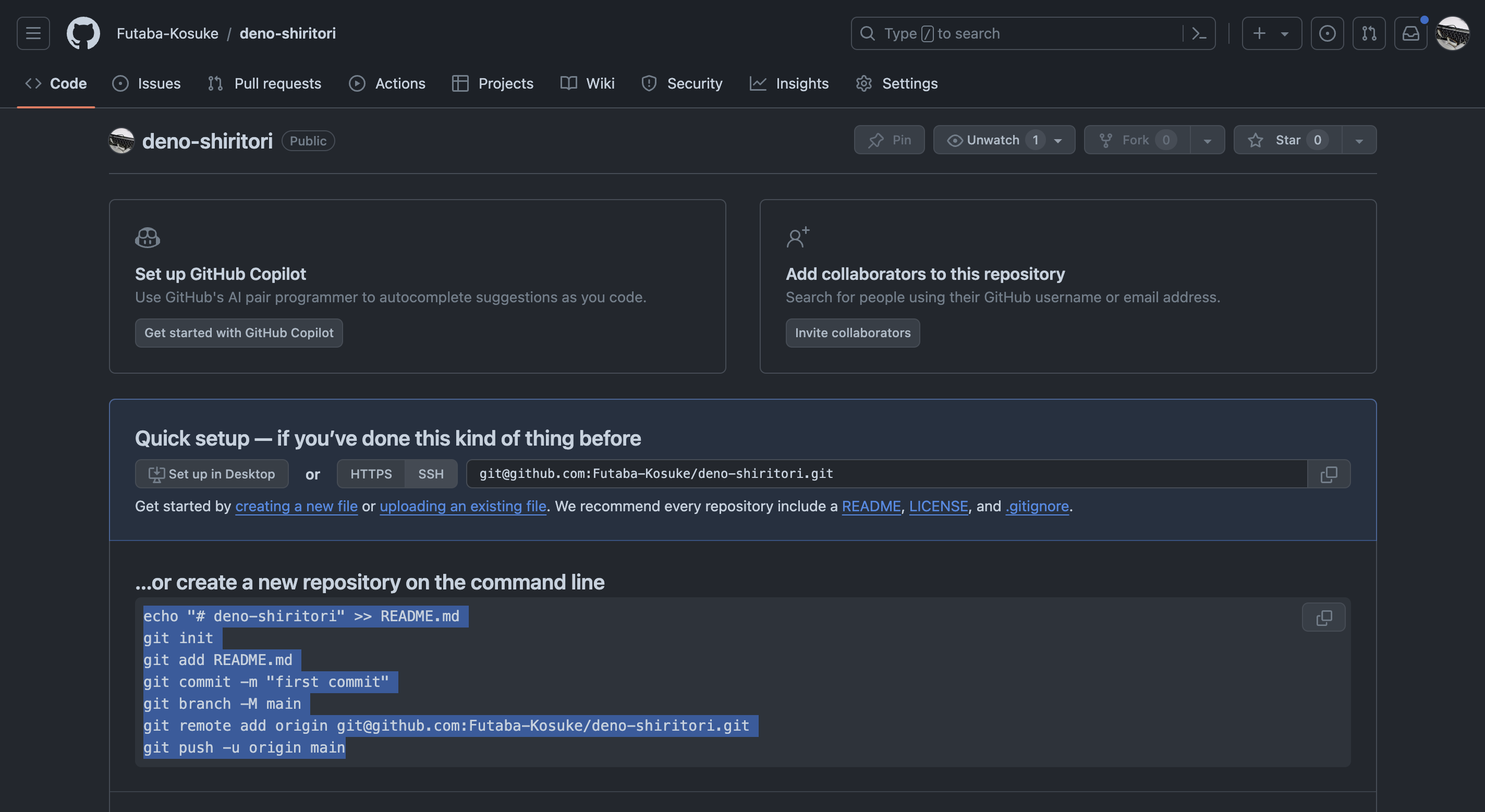Open the create new plus dropdown
Screen dimensions: 1485x812
pos(1271,33)
